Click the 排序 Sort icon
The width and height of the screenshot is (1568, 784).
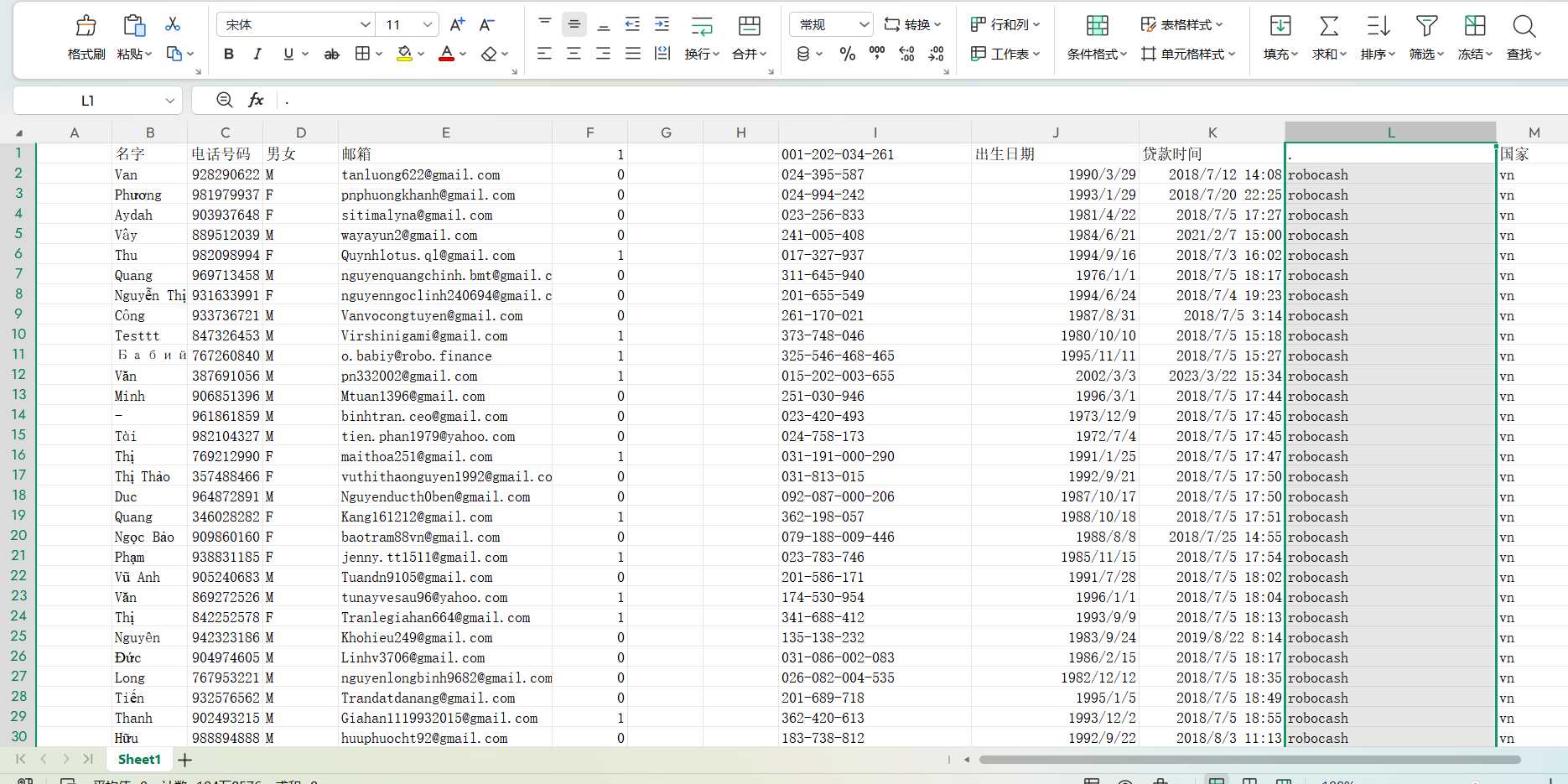point(1378,26)
